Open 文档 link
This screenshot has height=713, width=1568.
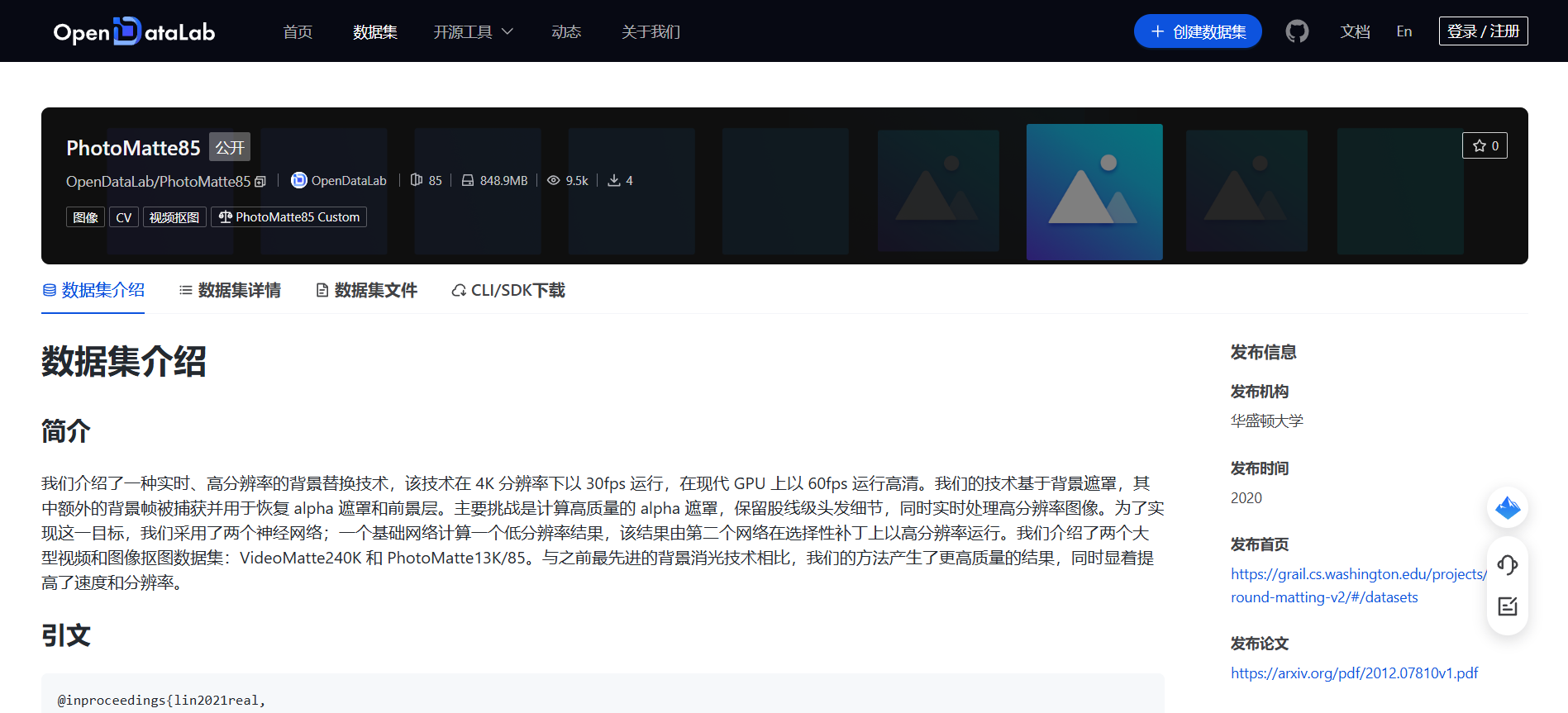click(1355, 31)
